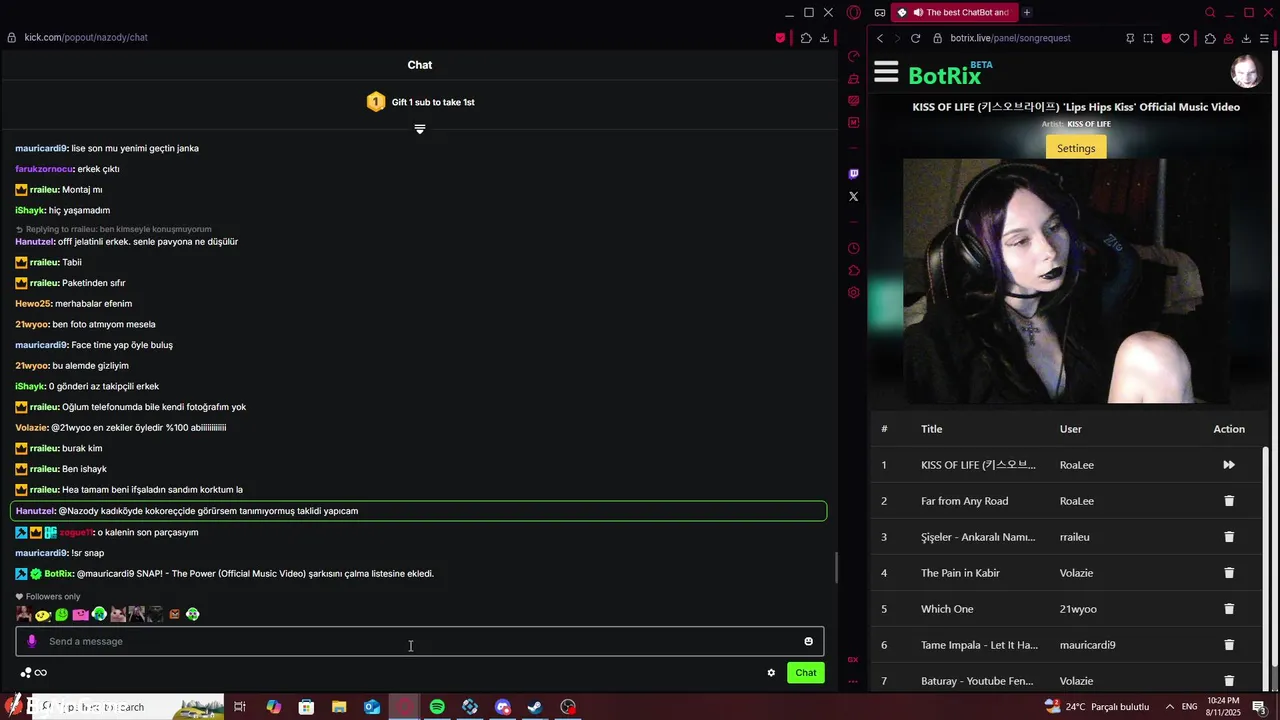The height and width of the screenshot is (720, 1280).
Task: Open X in Opera sidebar
Action: pyautogui.click(x=853, y=197)
